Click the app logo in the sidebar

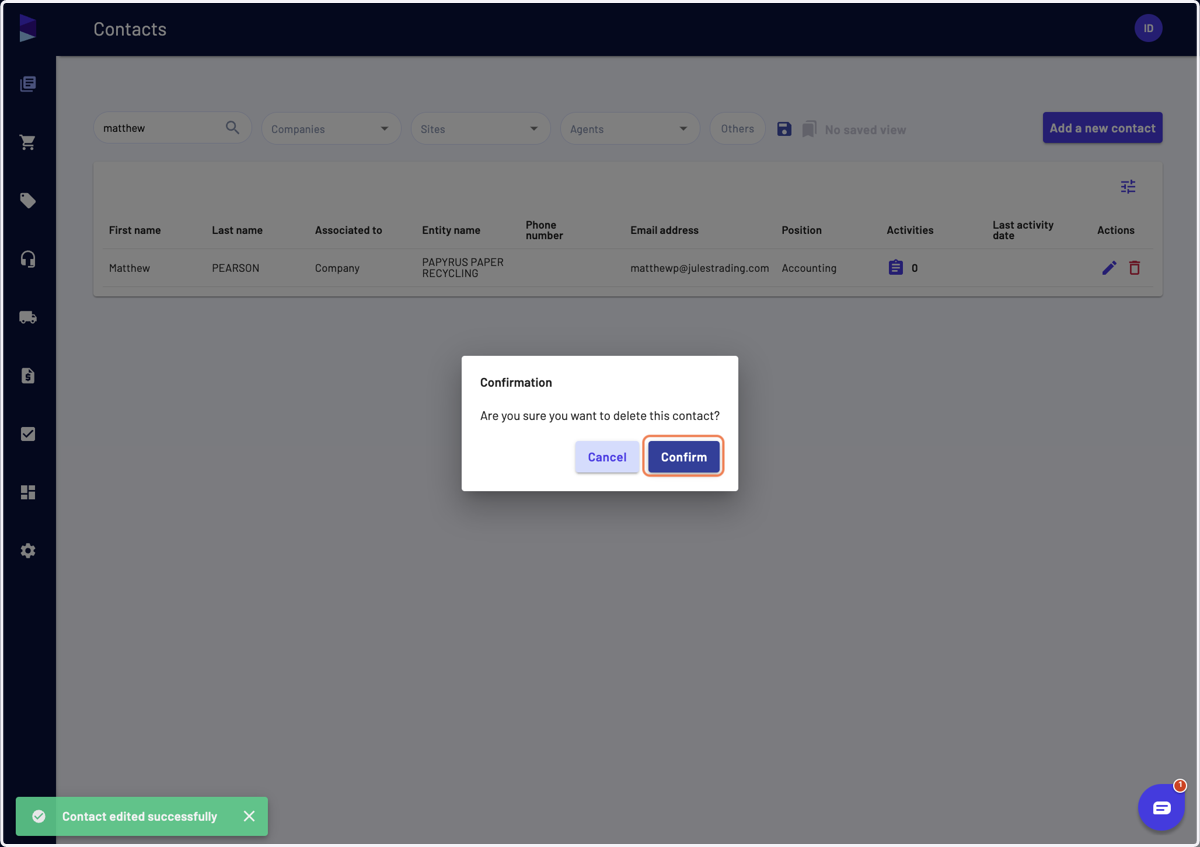click(28, 28)
